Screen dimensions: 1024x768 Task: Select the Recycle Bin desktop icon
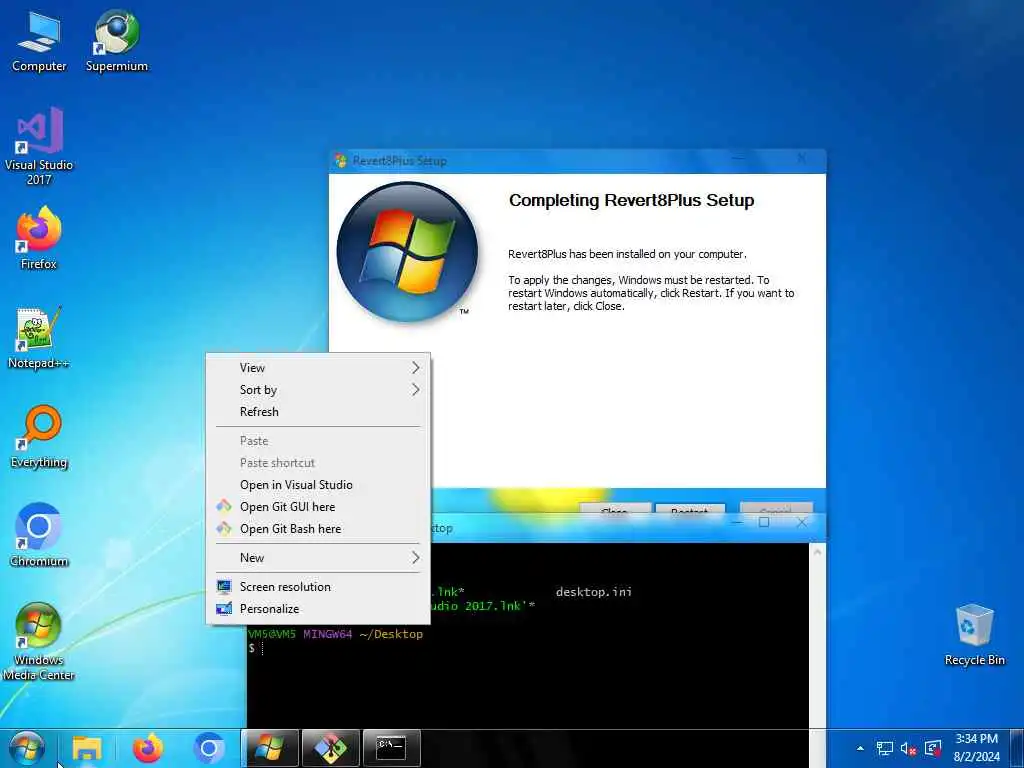click(x=974, y=634)
